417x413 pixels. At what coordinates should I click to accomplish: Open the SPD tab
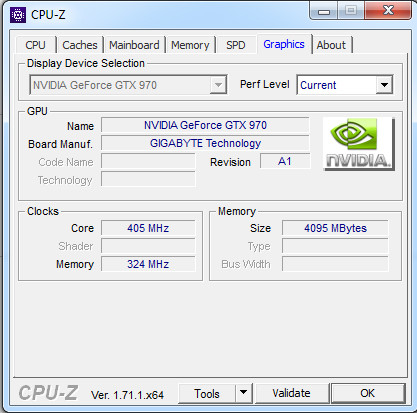tap(236, 45)
